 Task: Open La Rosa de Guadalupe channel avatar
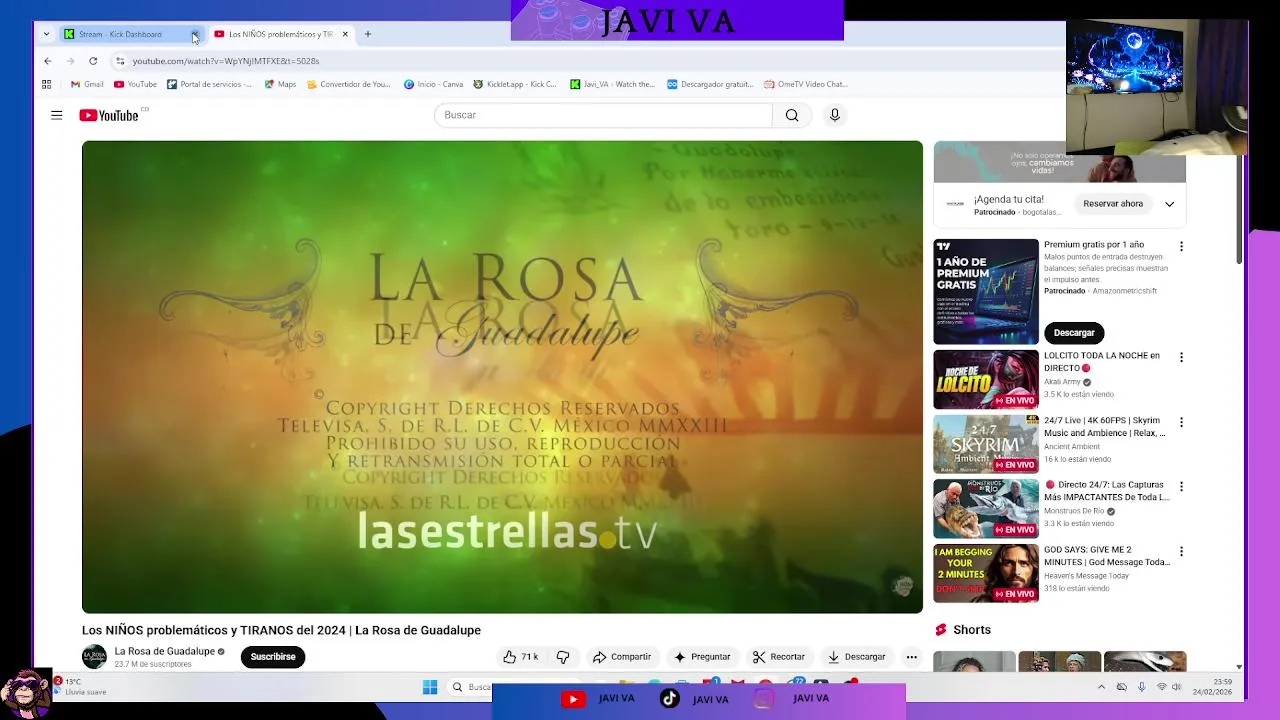tap(94, 657)
